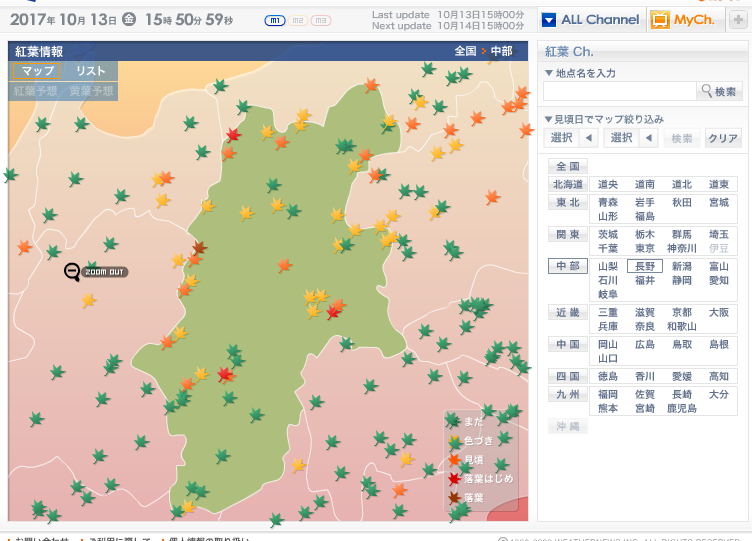Click the 全国 breadcrumb link
Viewport: 752px width, 541px height.
pyautogui.click(x=465, y=51)
